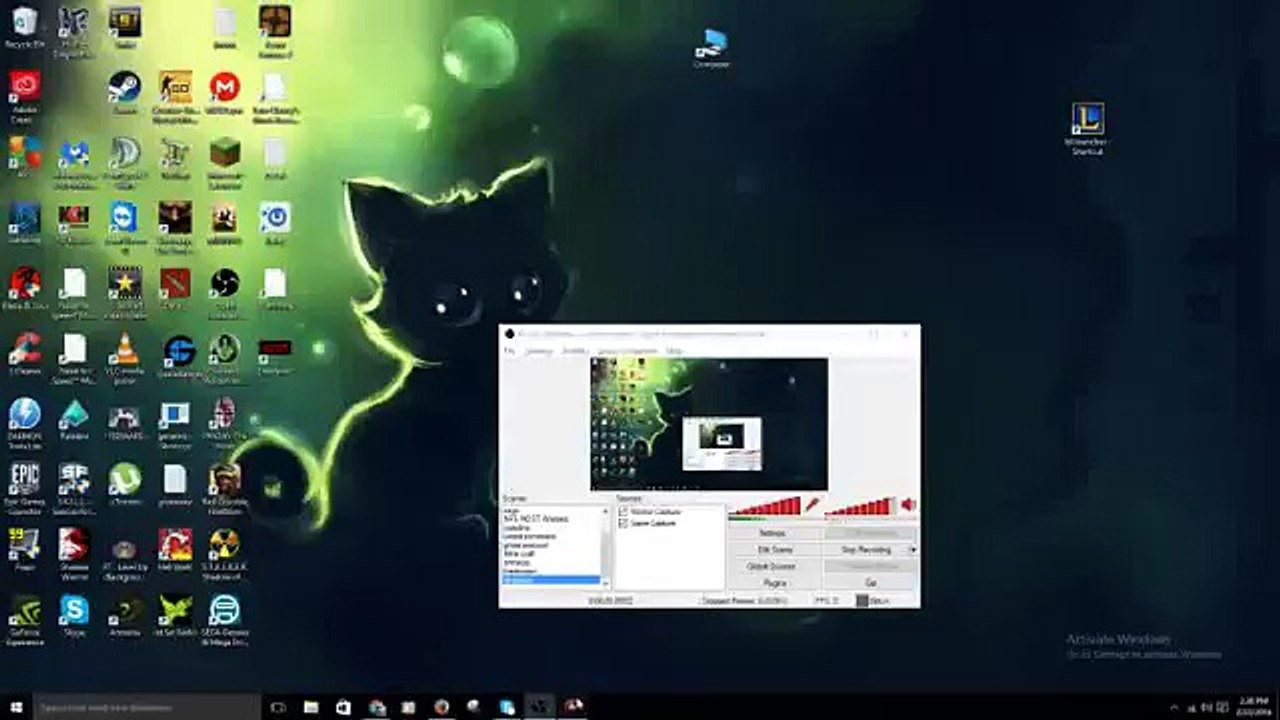Click the Exit button in OBS
Screen dimensions: 1280x720
871,583
